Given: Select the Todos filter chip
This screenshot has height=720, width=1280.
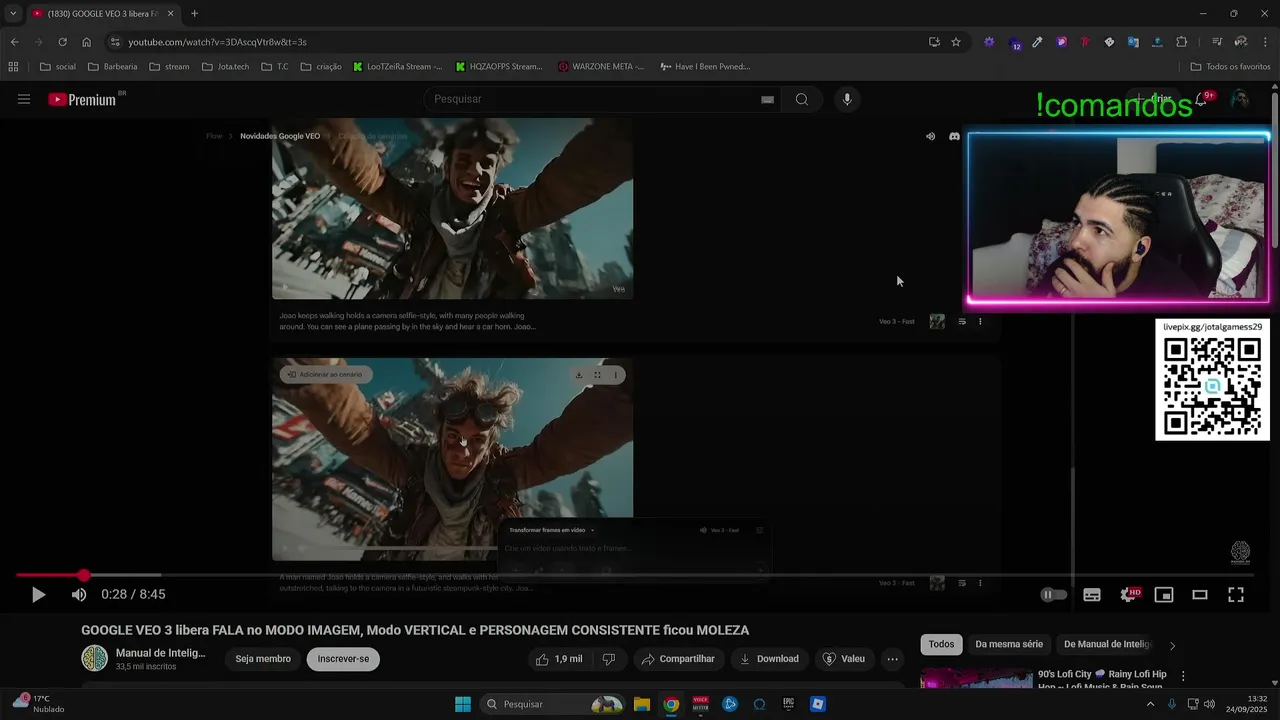Looking at the screenshot, I should pos(941,645).
